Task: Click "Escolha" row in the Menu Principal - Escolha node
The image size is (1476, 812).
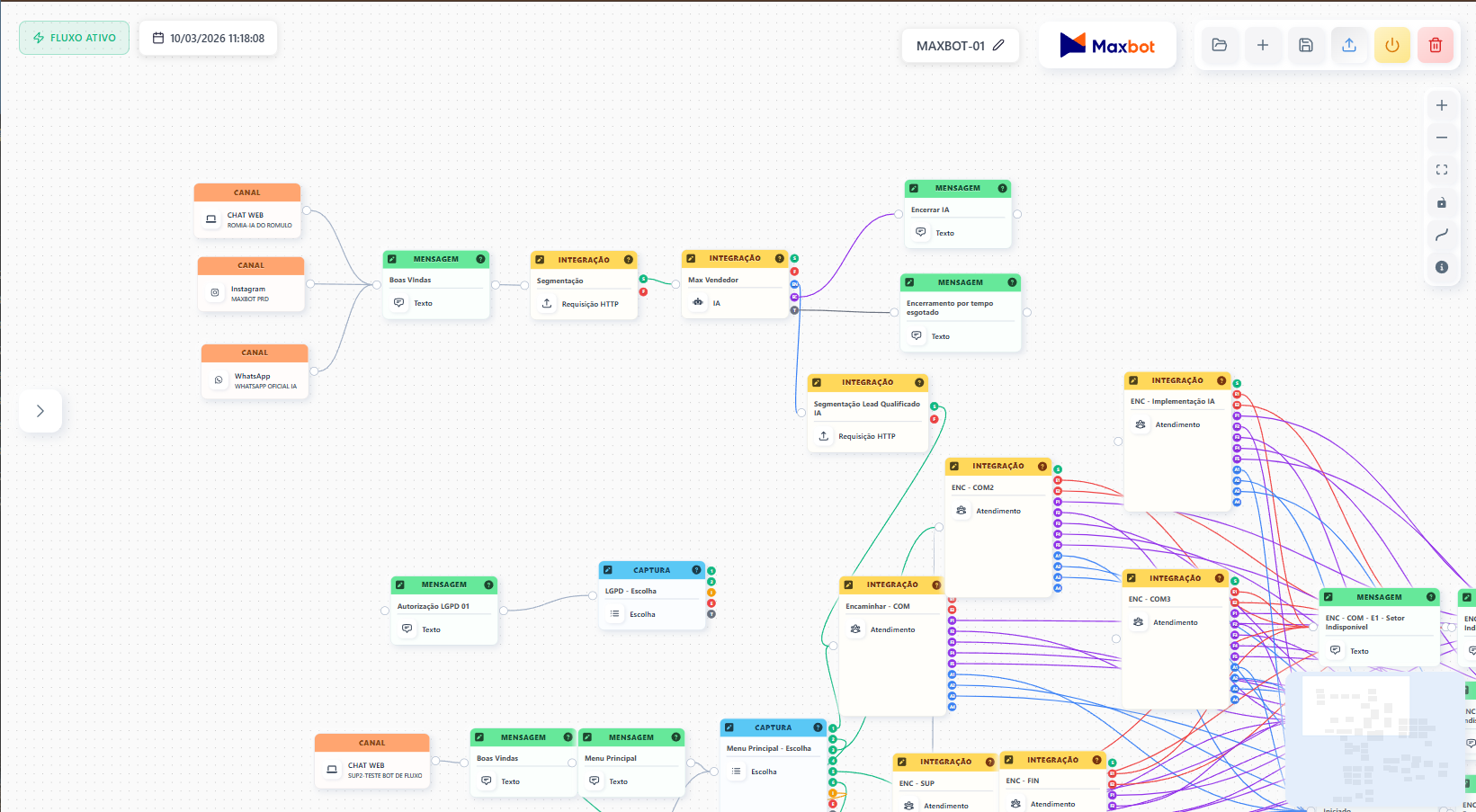Action: pos(774,772)
